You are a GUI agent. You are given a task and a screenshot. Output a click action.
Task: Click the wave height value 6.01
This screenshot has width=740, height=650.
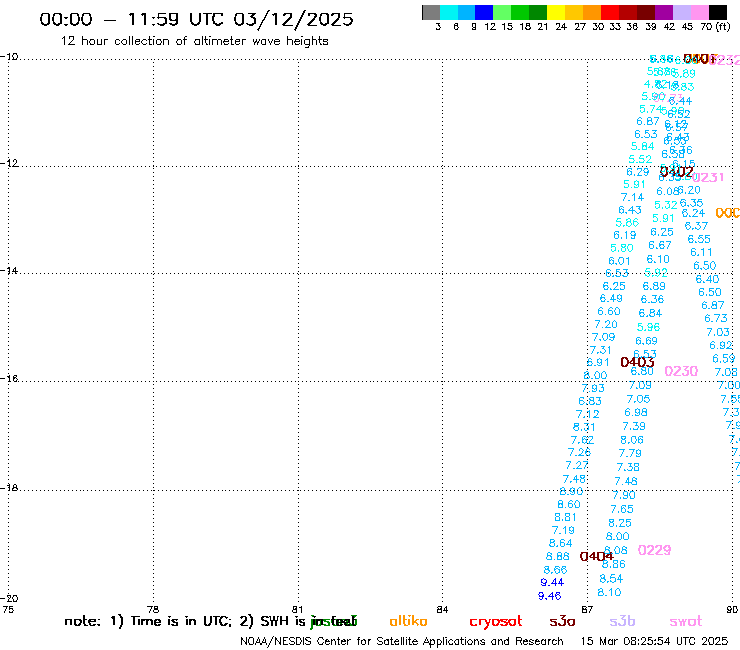point(619,261)
